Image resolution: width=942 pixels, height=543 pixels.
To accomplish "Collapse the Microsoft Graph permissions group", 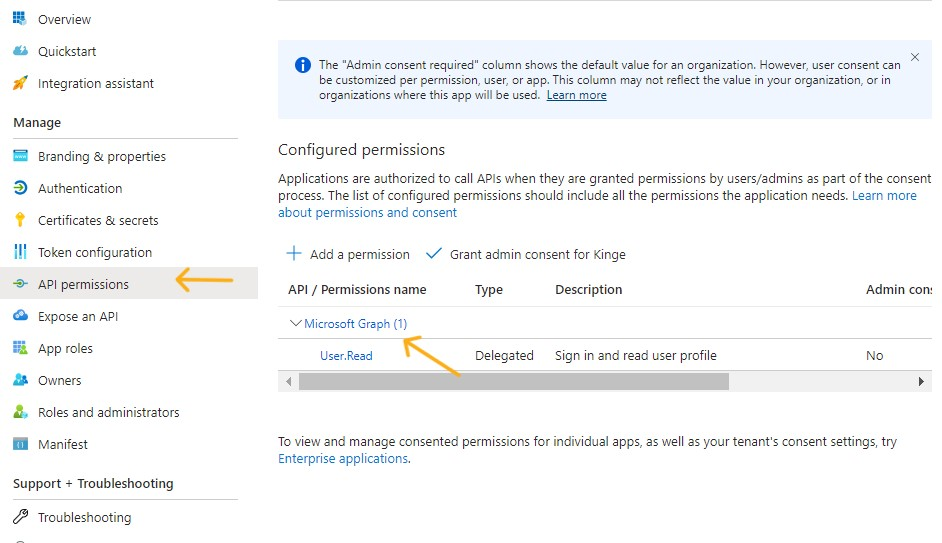I will click(x=295, y=324).
